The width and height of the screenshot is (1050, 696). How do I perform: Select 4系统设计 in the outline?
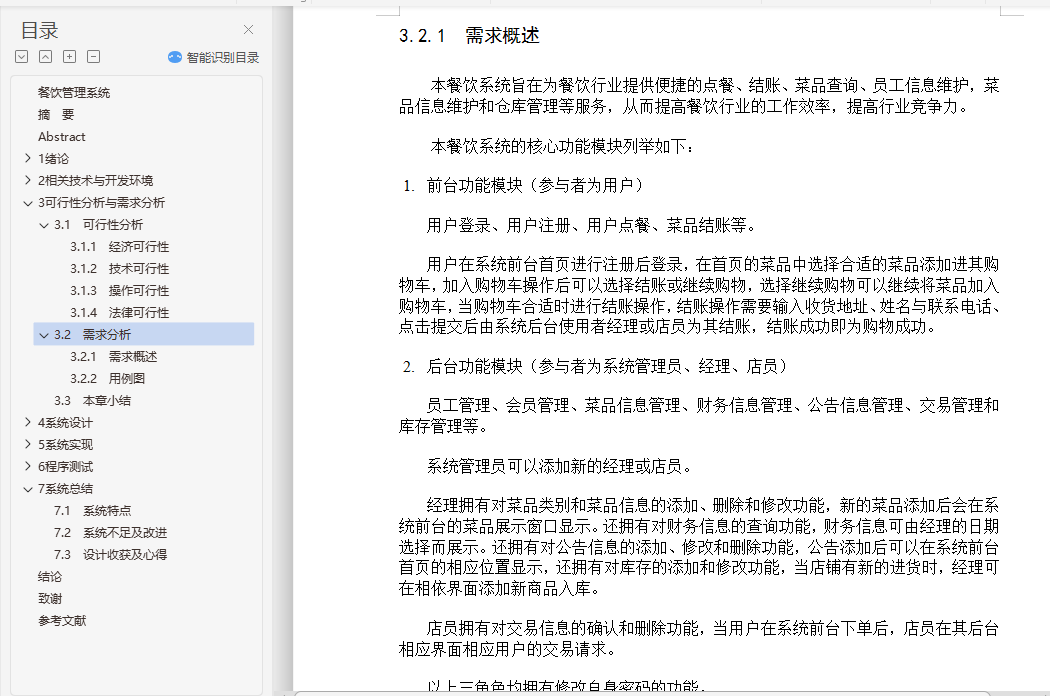pyautogui.click(x=65, y=423)
